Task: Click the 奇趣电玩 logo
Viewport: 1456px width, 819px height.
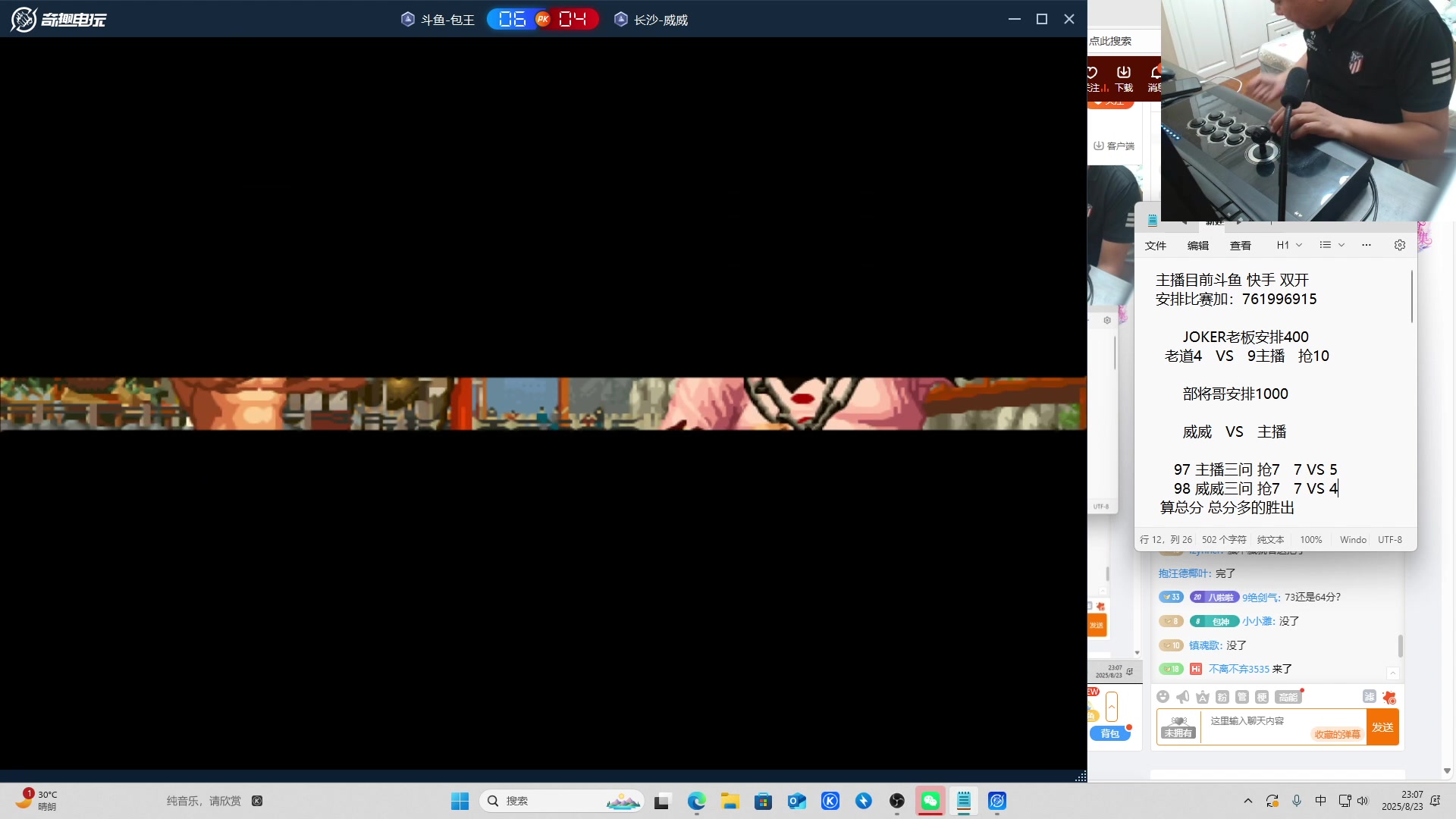Action: coord(58,19)
